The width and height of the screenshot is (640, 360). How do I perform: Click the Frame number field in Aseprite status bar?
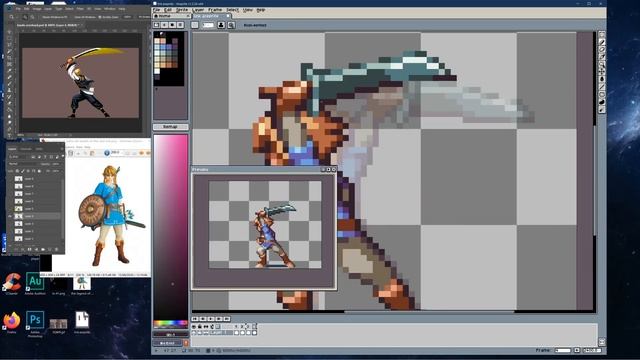click(x=562, y=350)
